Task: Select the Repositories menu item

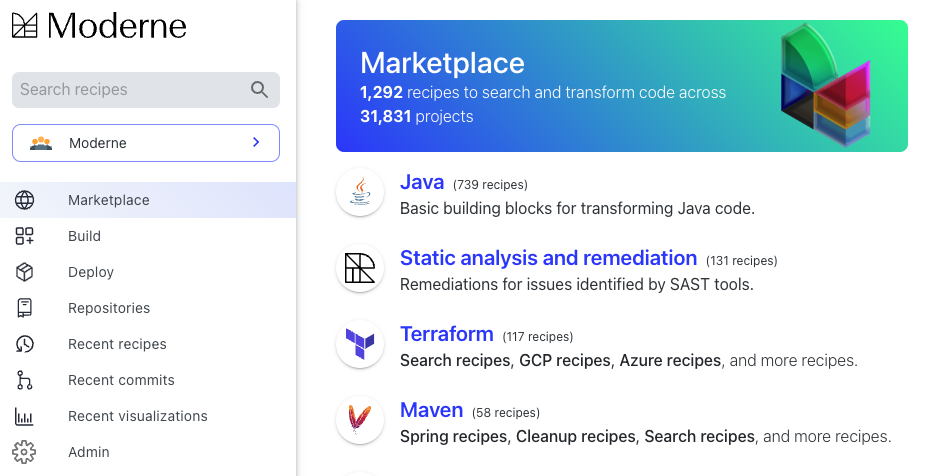Action: 148,308
